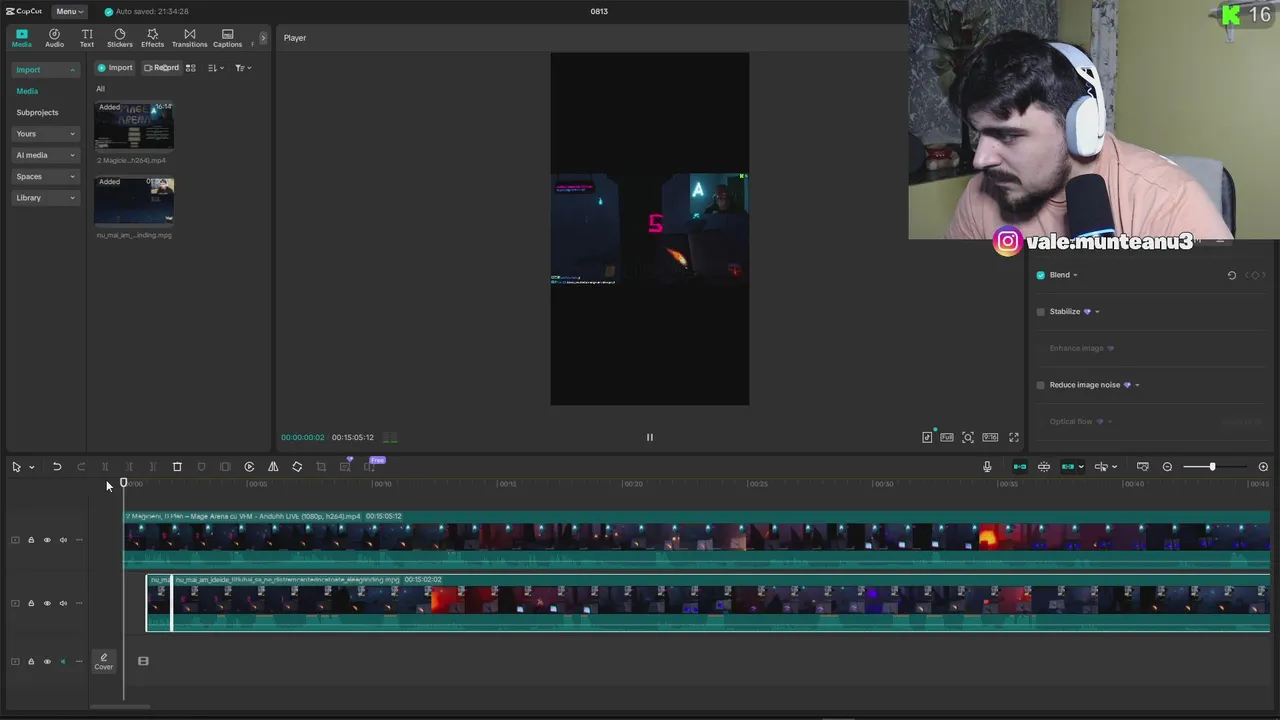Image resolution: width=1280 pixels, height=720 pixels.
Task: Select Subprojects in the sidebar
Action: click(x=37, y=112)
